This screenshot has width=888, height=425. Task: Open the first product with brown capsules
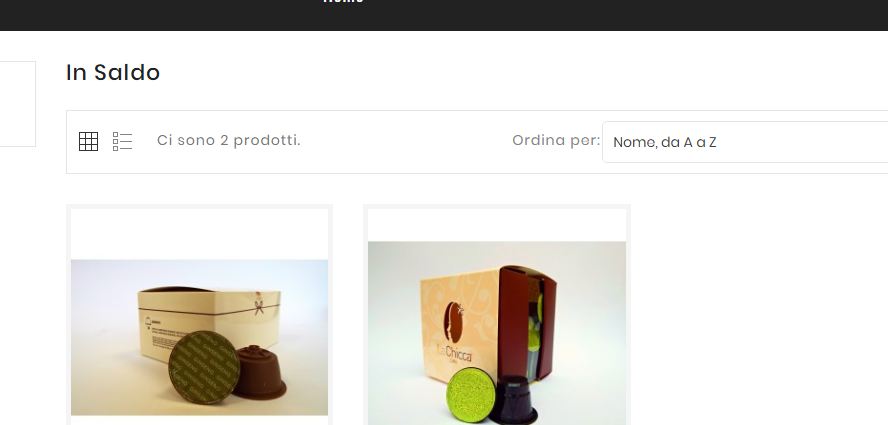coord(199,338)
